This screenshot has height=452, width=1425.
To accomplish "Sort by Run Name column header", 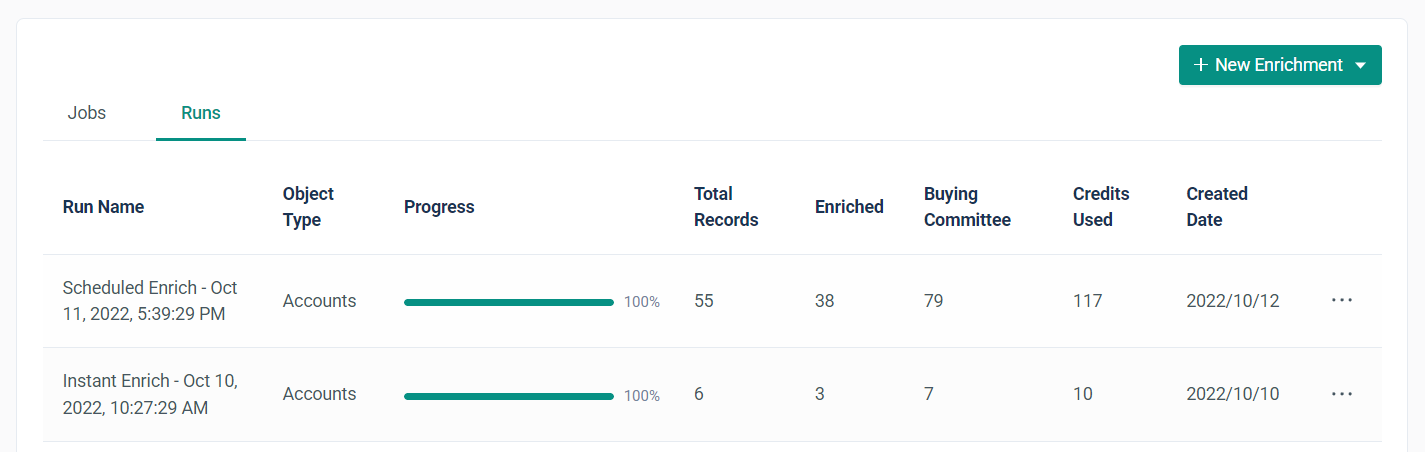I will point(103,207).
